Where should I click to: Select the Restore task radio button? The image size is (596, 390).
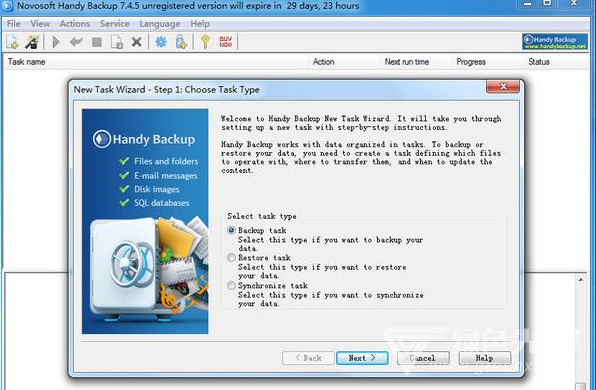(x=231, y=258)
